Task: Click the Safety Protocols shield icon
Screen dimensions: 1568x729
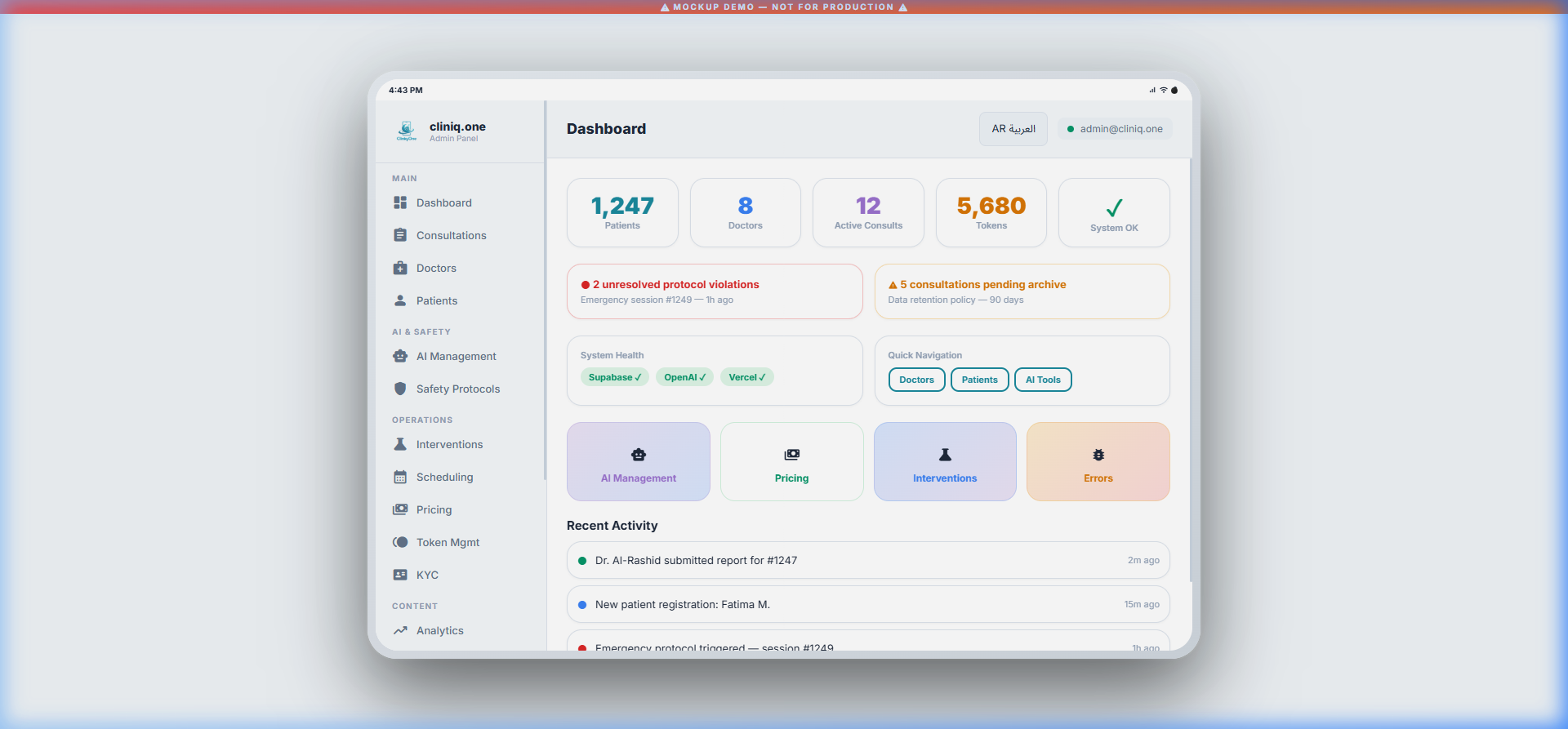Action: click(400, 389)
